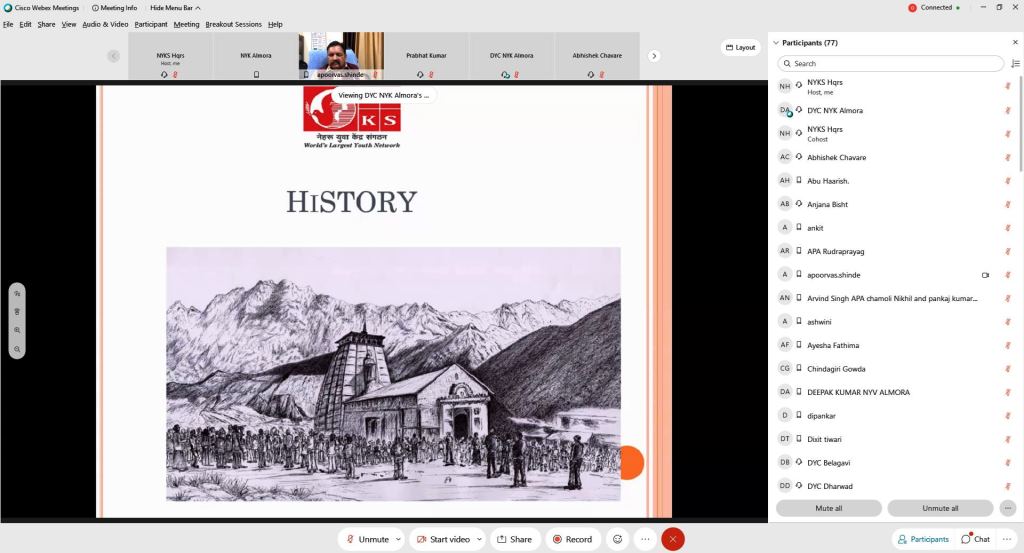Screen dimensions: 1024x553
Task: Open the Help menu
Action: (x=276, y=24)
